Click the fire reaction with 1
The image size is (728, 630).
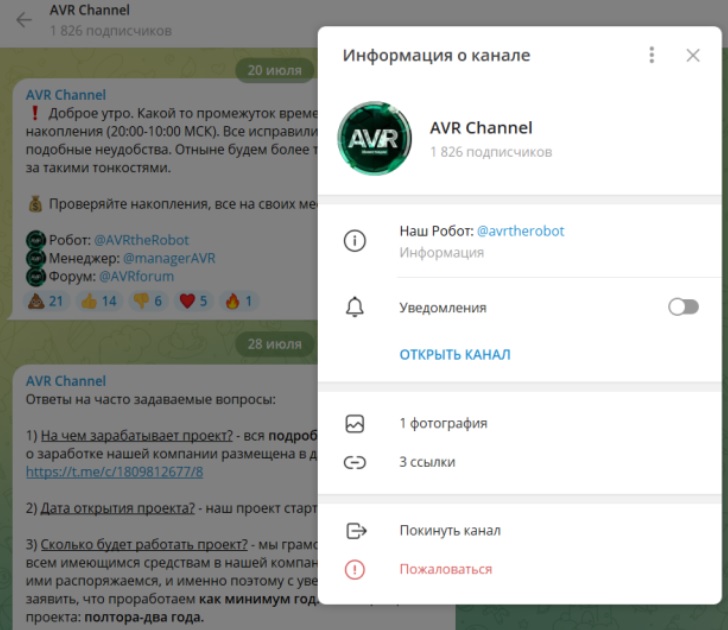(x=239, y=301)
